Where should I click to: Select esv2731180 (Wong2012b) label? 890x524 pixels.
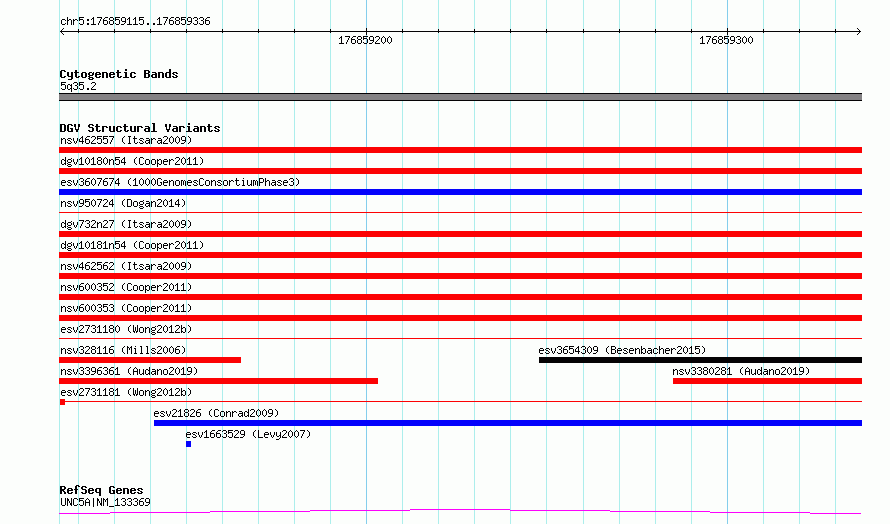click(x=126, y=329)
